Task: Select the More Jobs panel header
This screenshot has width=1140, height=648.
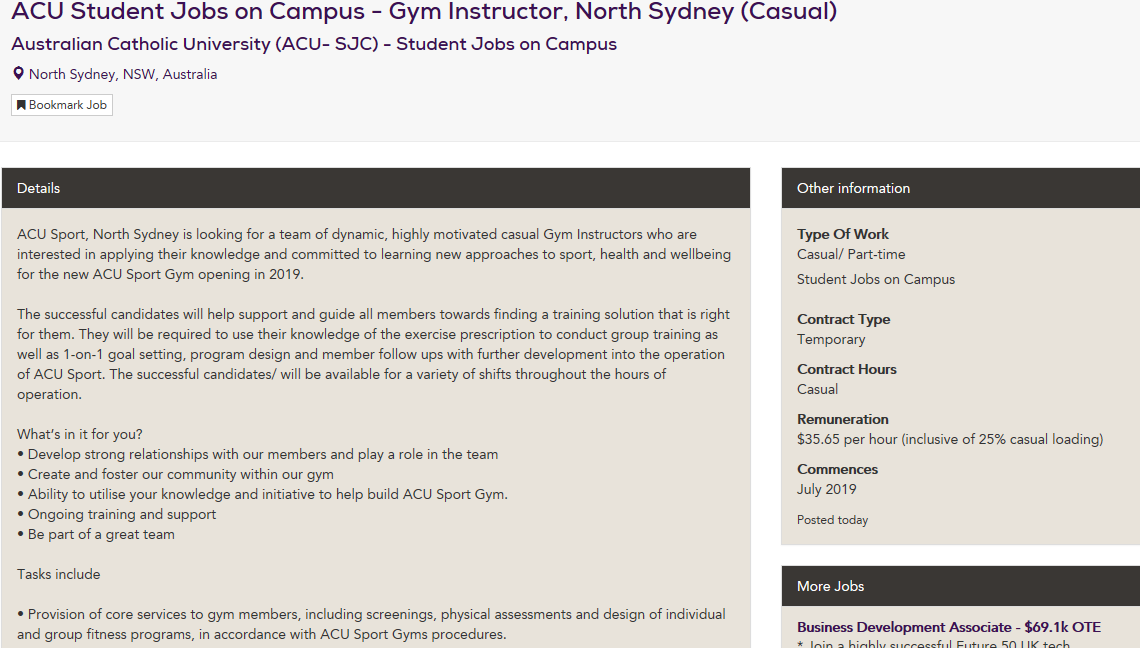Action: point(960,586)
